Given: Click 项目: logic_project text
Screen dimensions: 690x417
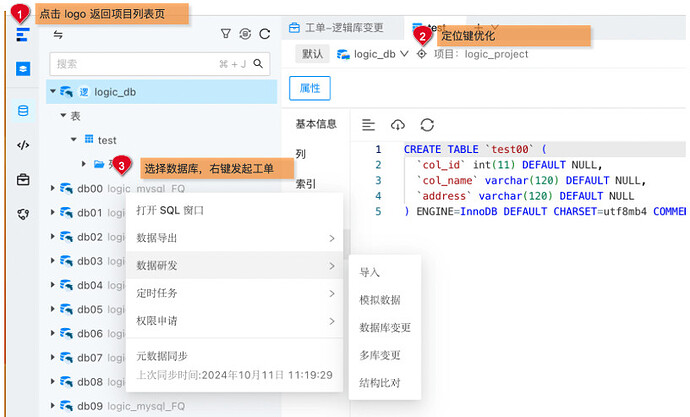Looking at the screenshot, I should [481, 54].
